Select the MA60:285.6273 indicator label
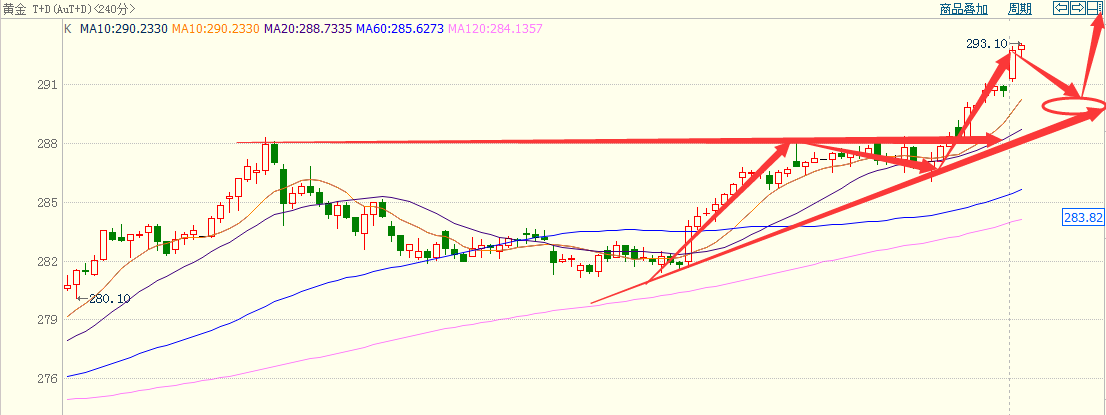This screenshot has width=1106, height=415. click(400, 29)
